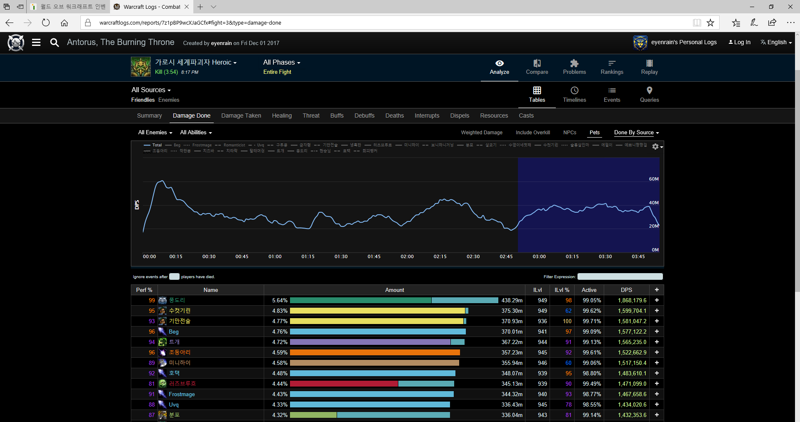The width and height of the screenshot is (800, 422).
Task: Open the Healing tab
Action: click(282, 116)
